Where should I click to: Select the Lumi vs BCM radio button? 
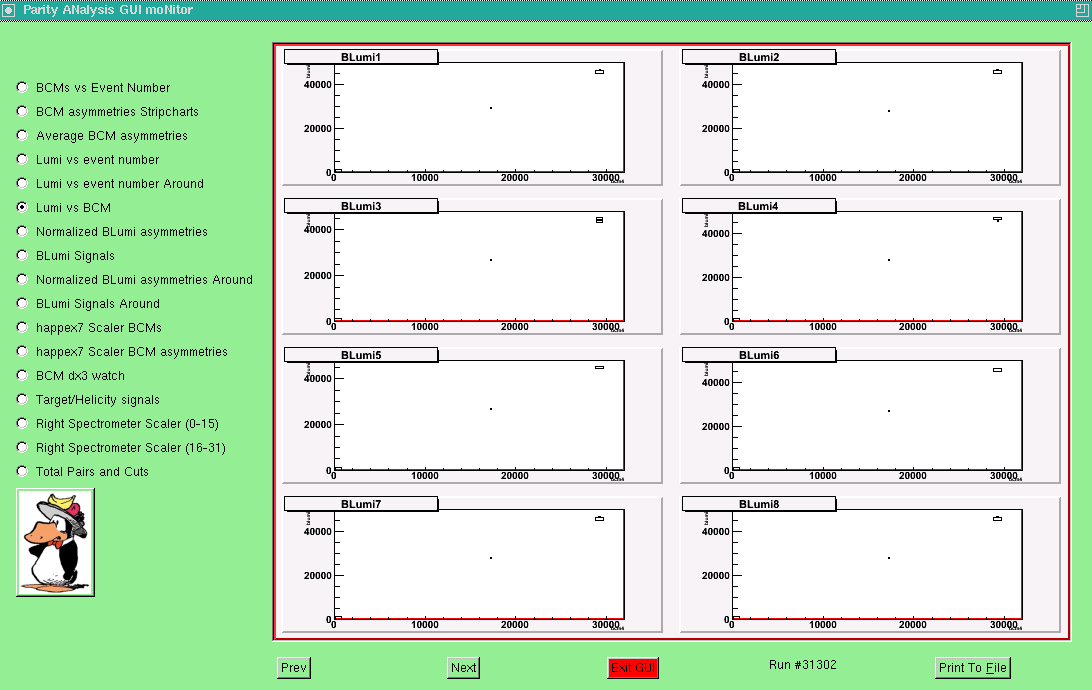[x=22, y=207]
